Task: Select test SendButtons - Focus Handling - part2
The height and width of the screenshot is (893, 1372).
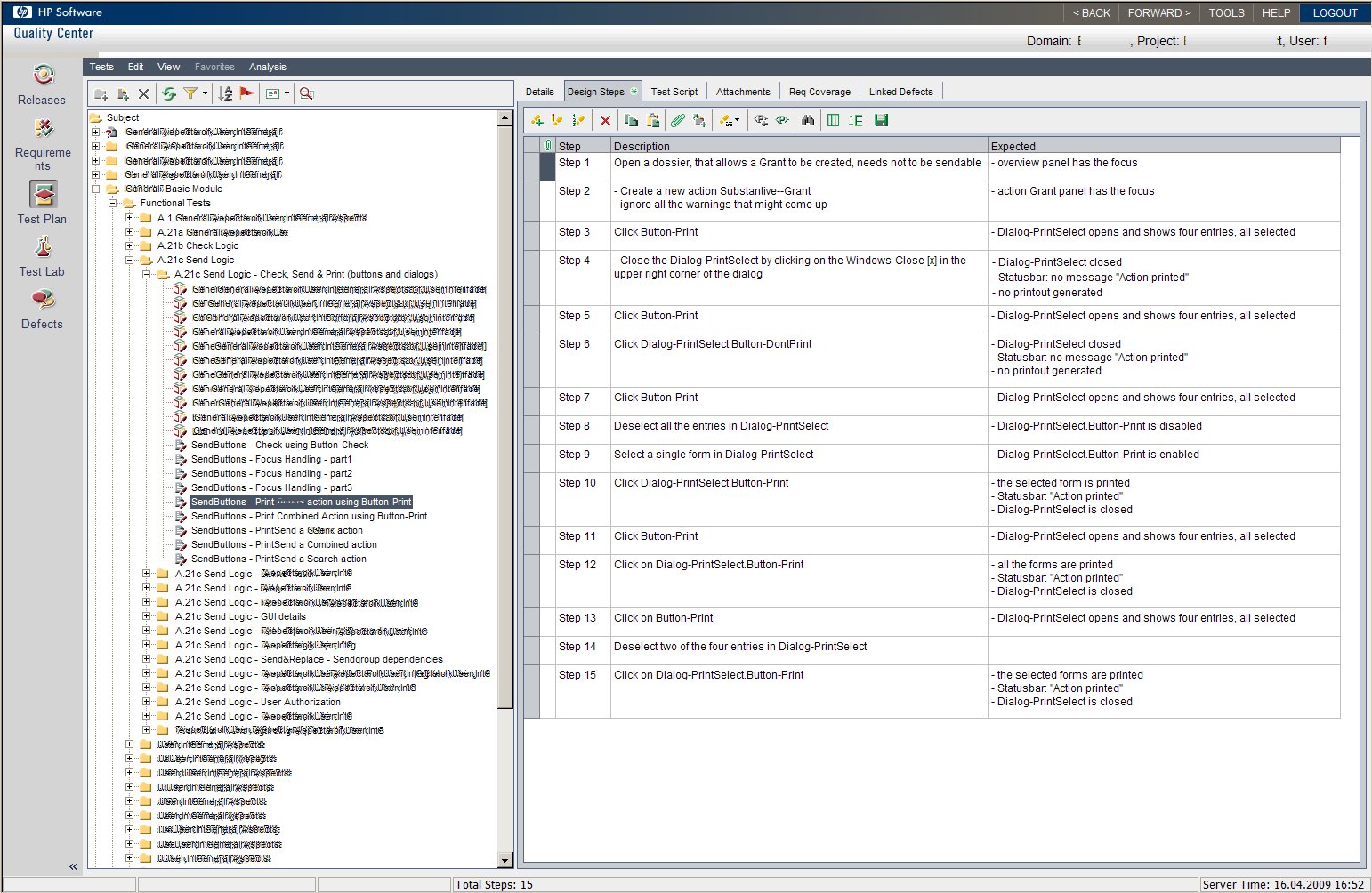Action: coord(271,473)
